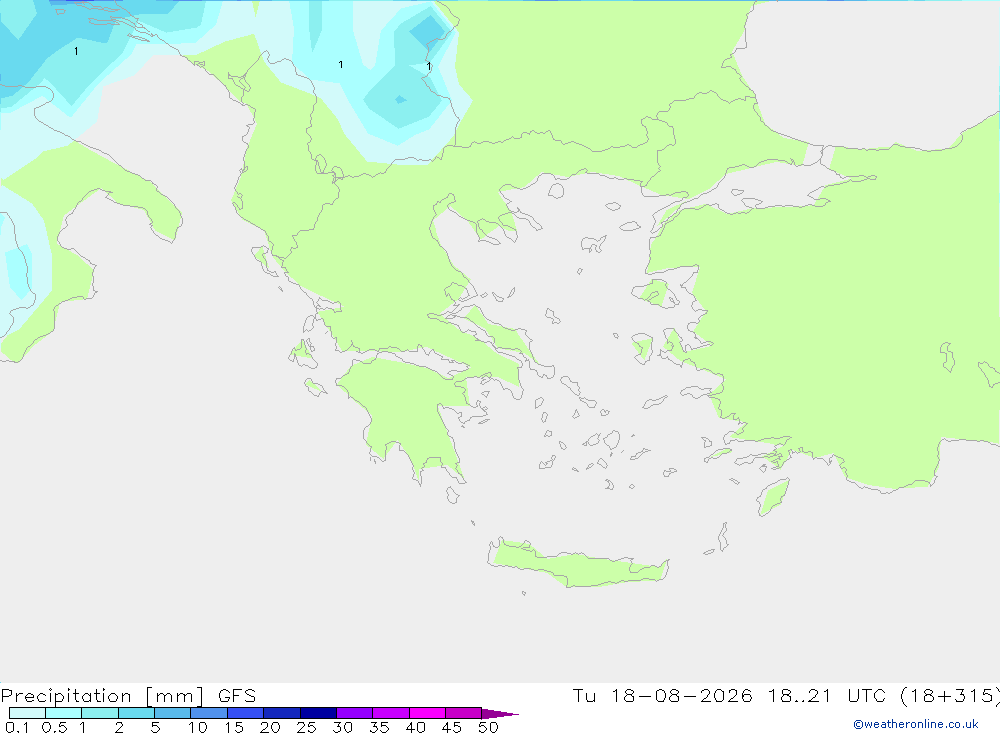Click the legend value '40'

coord(415,727)
